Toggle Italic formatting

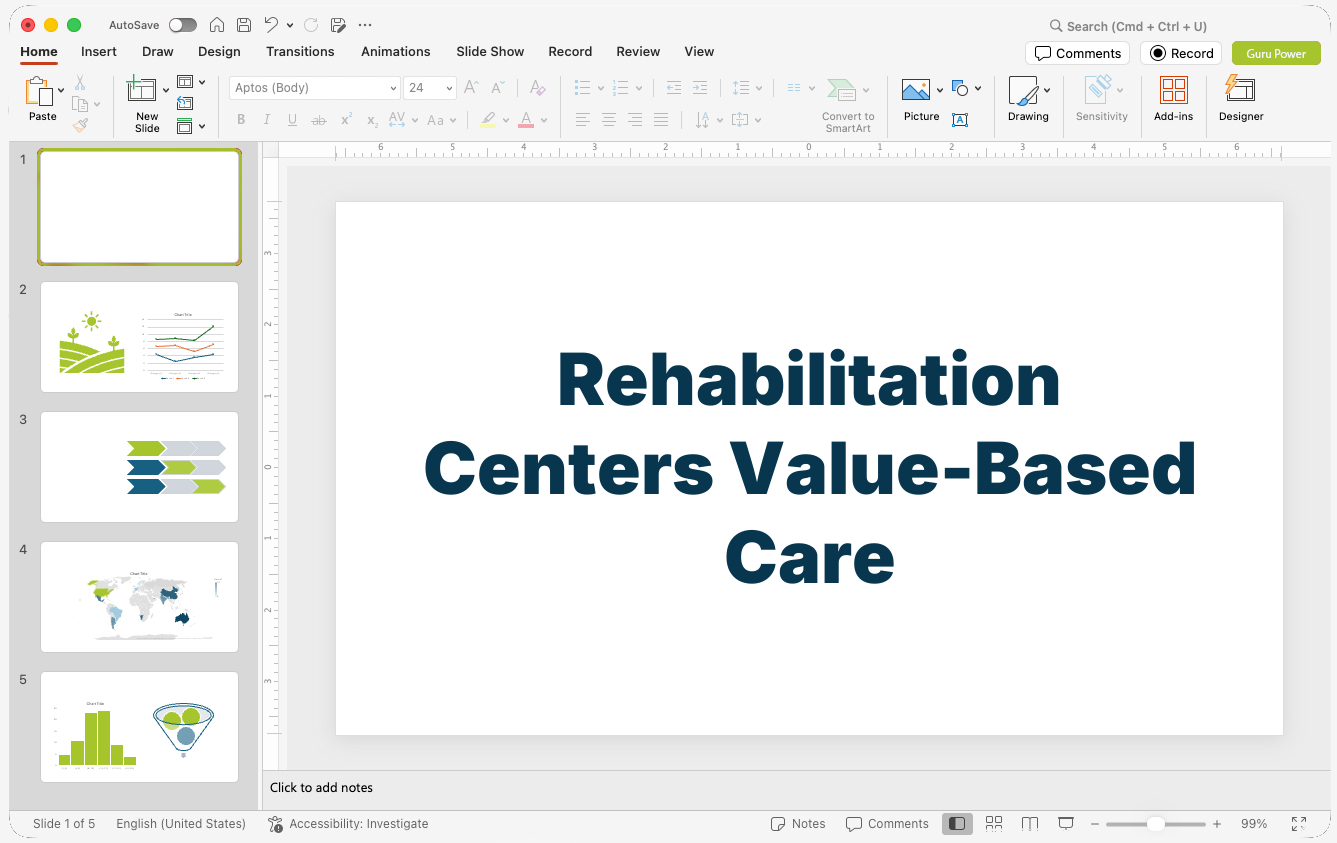(x=267, y=120)
